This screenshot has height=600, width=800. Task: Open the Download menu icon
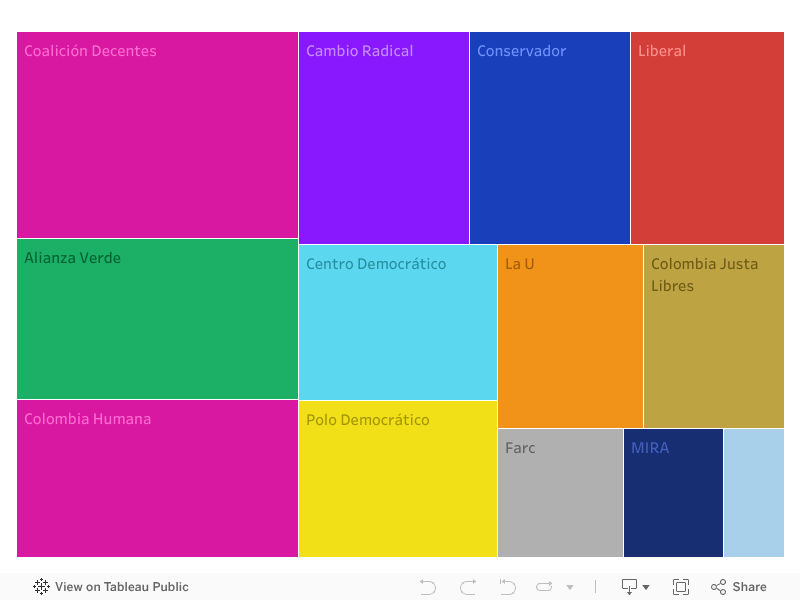click(x=635, y=587)
